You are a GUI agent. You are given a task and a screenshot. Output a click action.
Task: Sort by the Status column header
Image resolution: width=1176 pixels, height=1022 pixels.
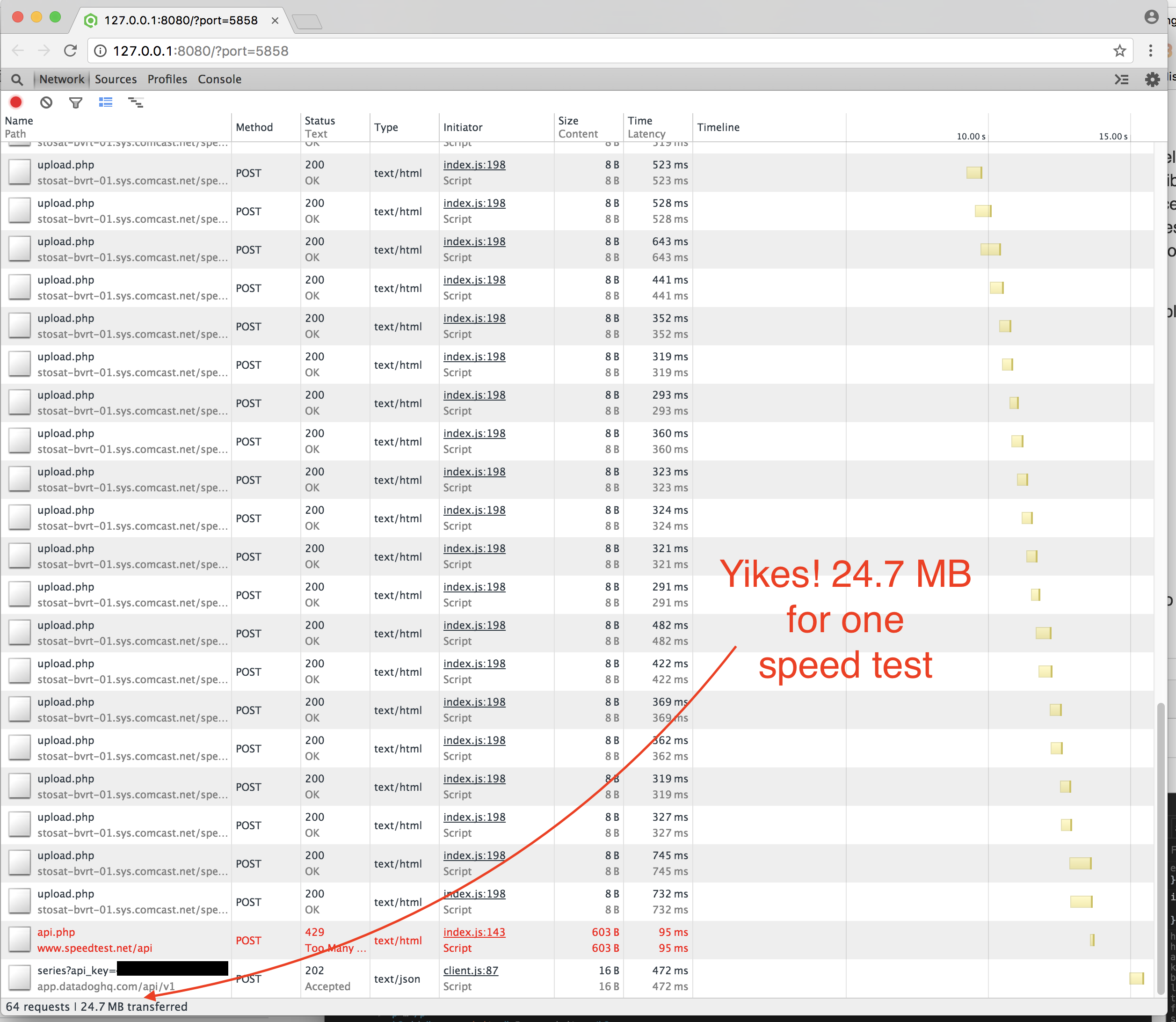[x=335, y=127]
